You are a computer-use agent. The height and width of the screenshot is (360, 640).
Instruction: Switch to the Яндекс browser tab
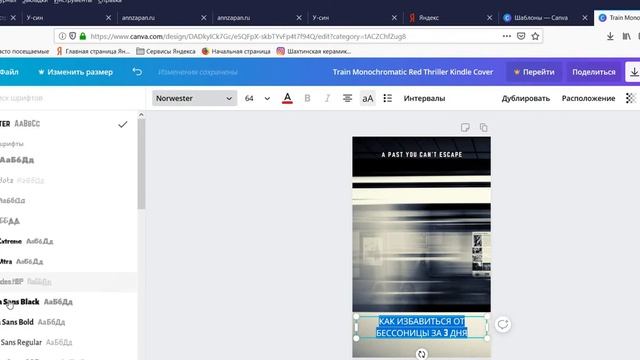pos(429,18)
